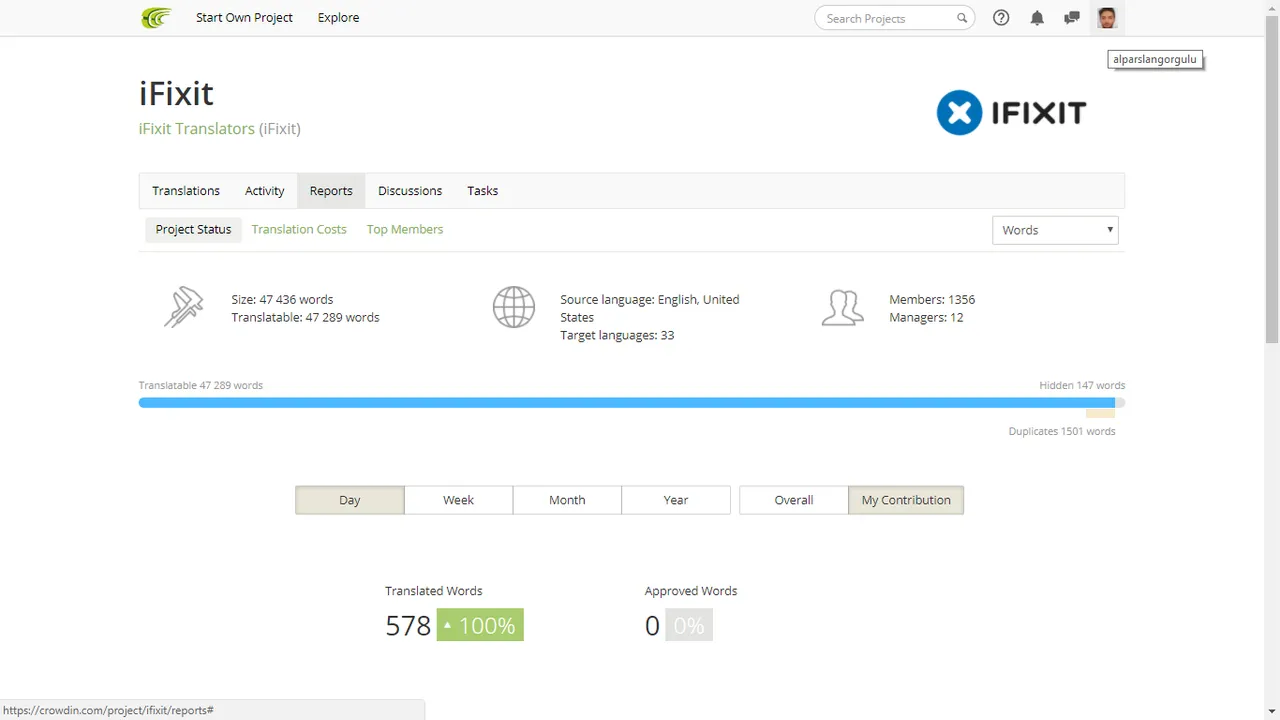Open the Reports tab
The width and height of the screenshot is (1280, 720).
tap(331, 191)
